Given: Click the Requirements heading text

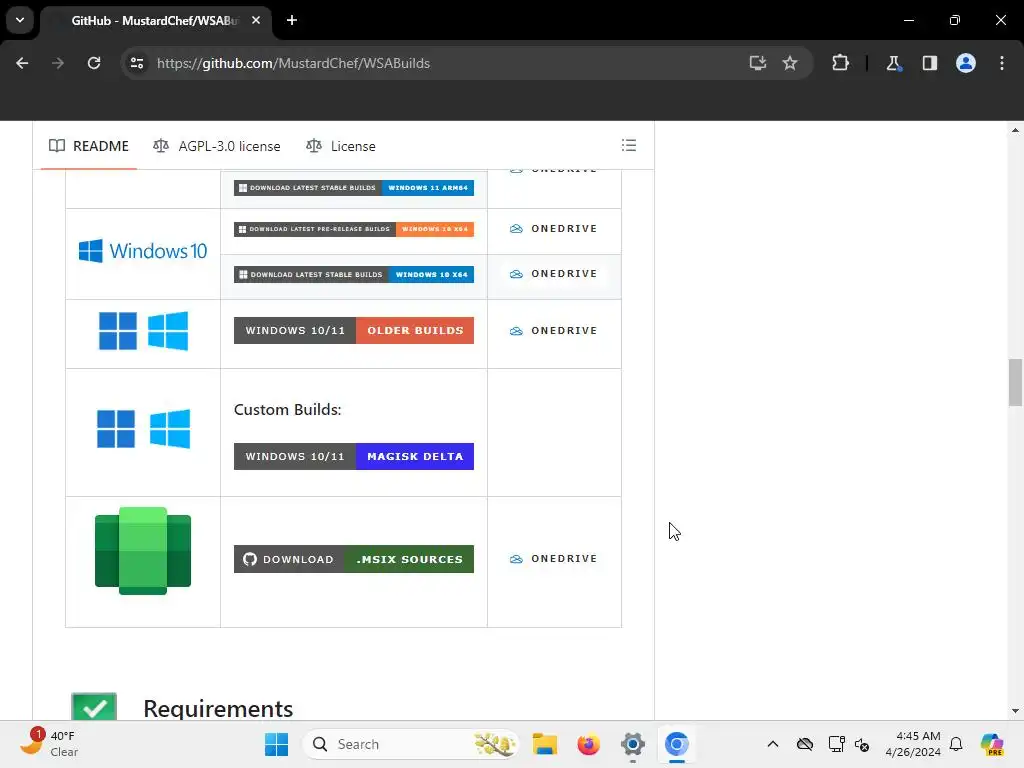Looking at the screenshot, I should point(218,709).
